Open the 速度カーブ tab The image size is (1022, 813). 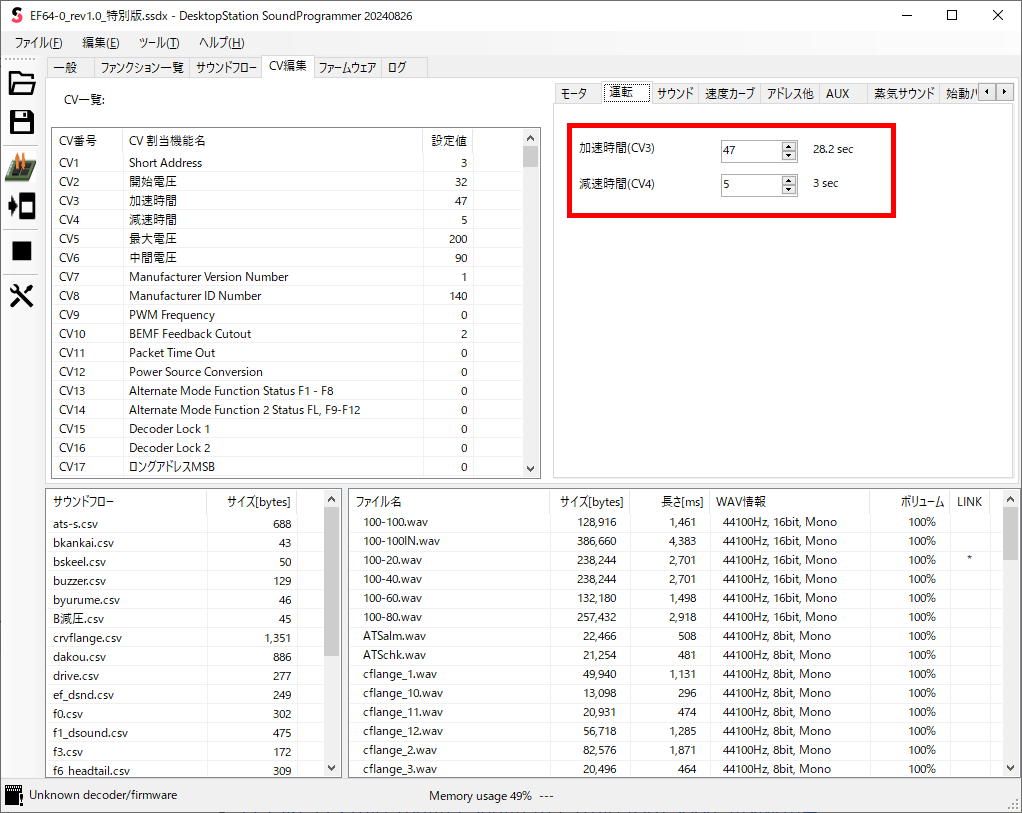click(x=729, y=93)
